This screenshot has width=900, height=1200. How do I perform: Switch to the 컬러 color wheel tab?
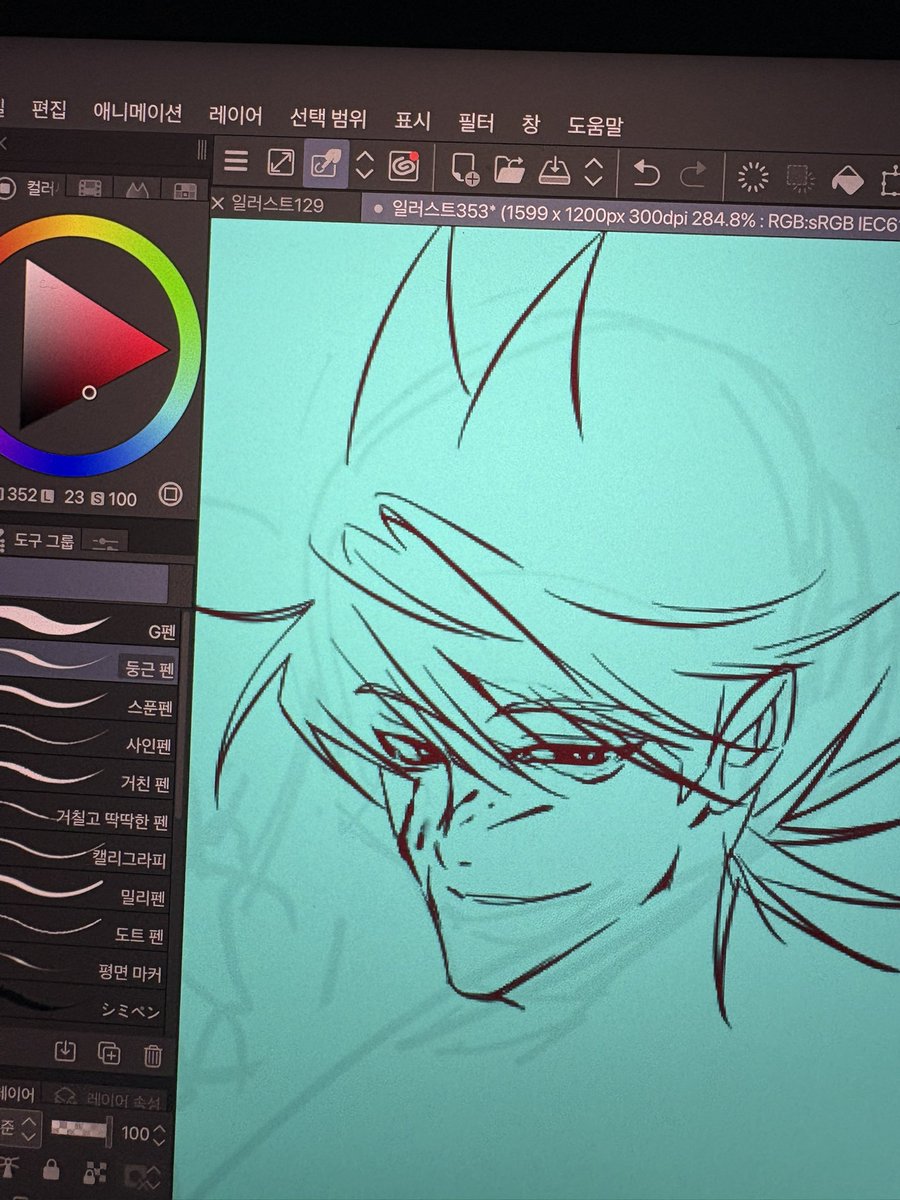34,186
